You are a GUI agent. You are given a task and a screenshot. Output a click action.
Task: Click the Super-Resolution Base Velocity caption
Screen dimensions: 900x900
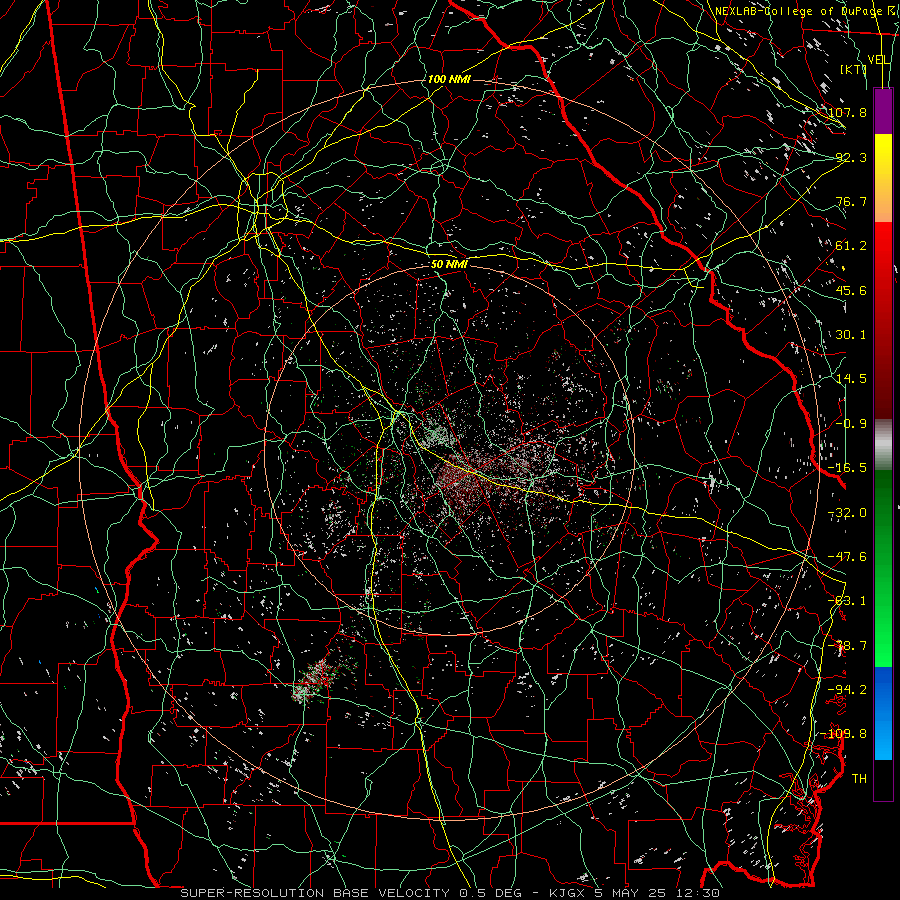(449, 893)
